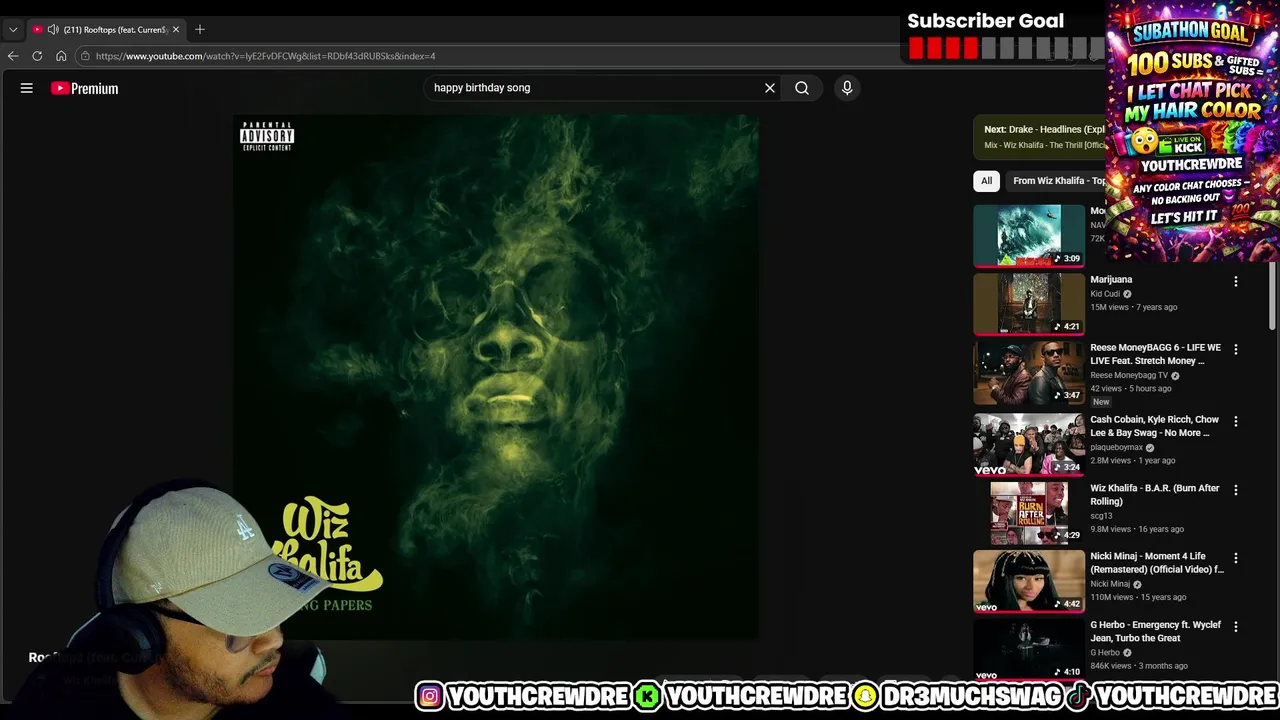This screenshot has height=720, width=1280.
Task: Click the Subscriber Goal progress bar overlay
Action: tap(1007, 48)
